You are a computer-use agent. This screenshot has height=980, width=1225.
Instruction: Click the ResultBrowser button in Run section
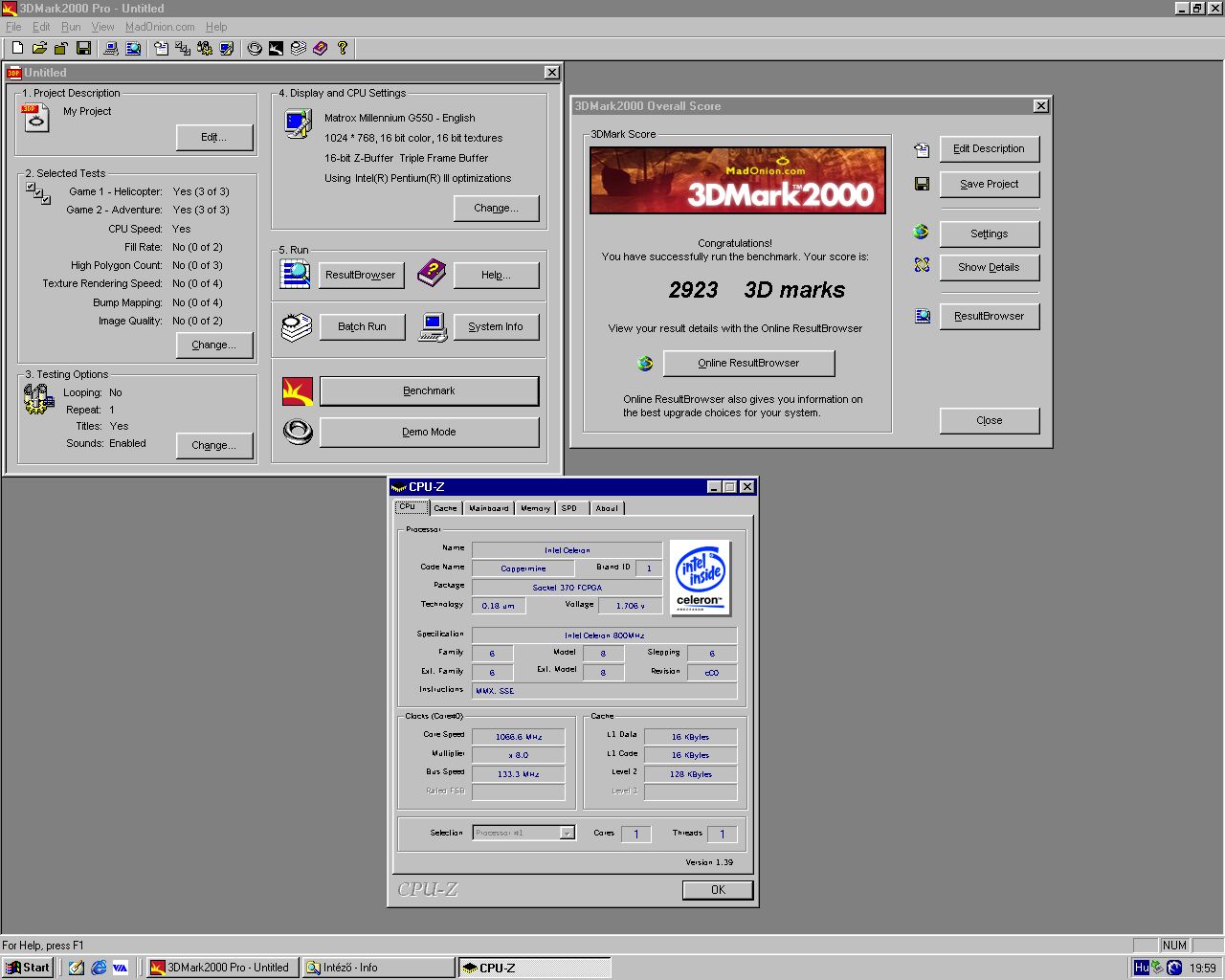tap(361, 275)
